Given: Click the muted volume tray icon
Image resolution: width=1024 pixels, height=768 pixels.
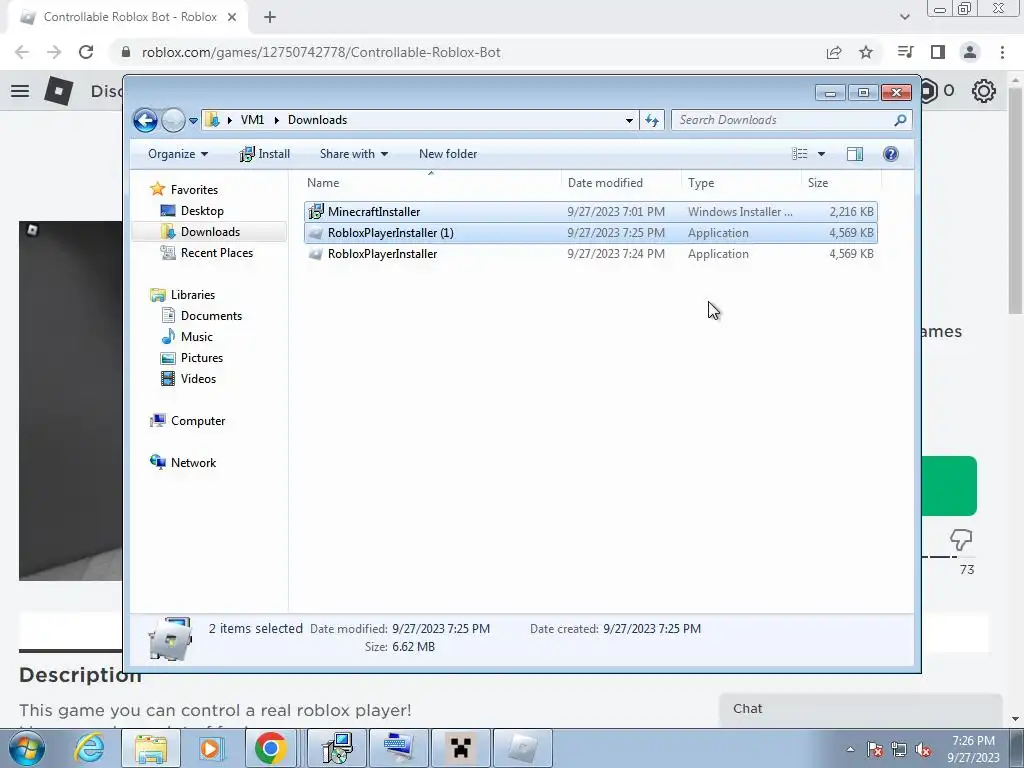Looking at the screenshot, I should pyautogui.click(x=923, y=750).
